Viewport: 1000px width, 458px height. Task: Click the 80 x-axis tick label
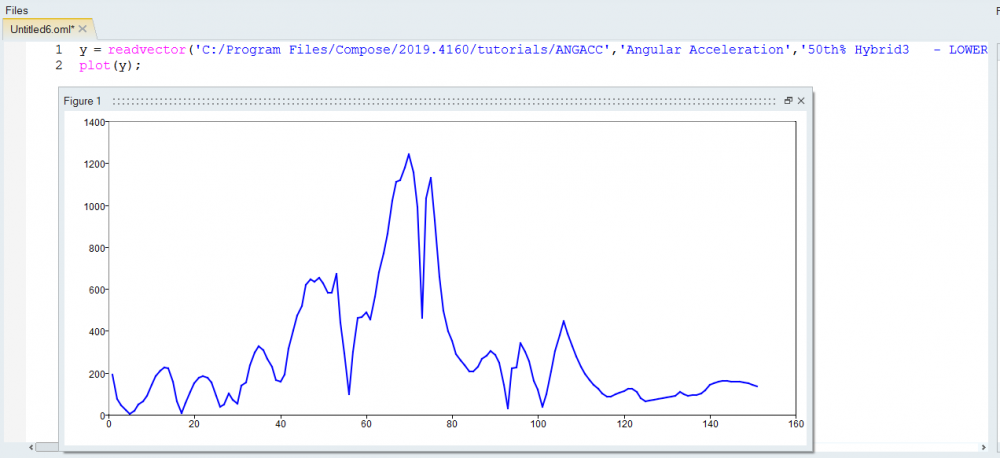[452, 424]
